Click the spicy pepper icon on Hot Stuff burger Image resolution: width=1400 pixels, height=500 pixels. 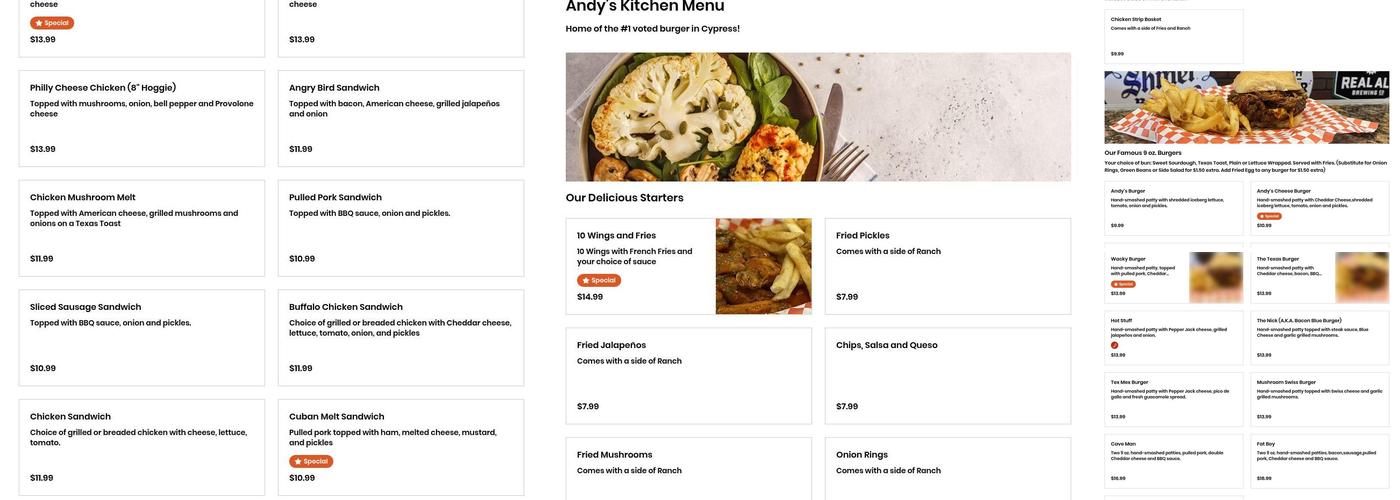click(1115, 345)
